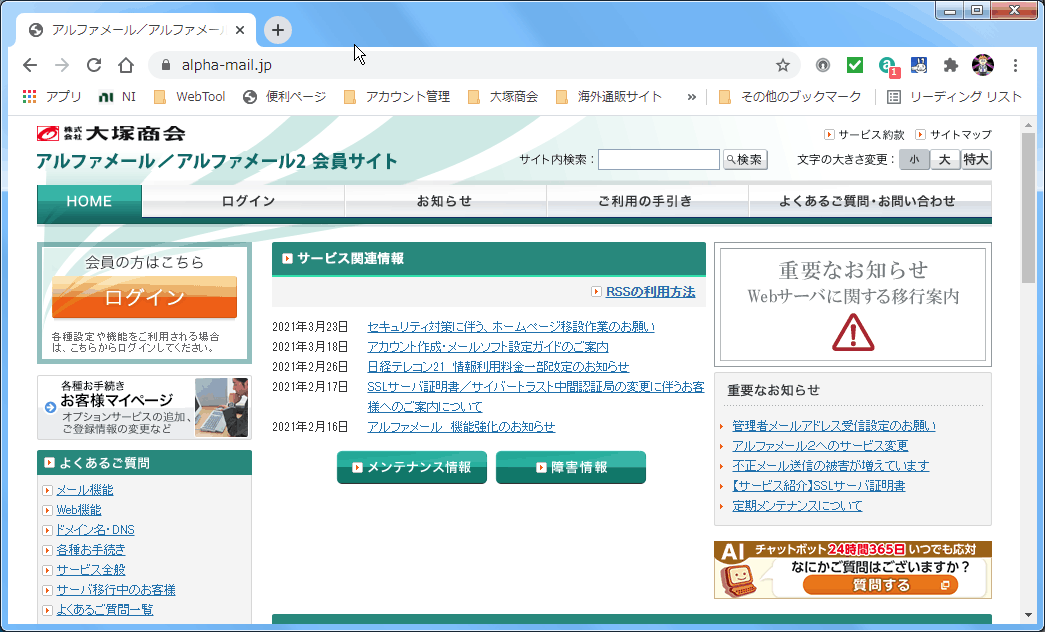
Task: Go back with the browser back arrow
Action: [x=30, y=65]
